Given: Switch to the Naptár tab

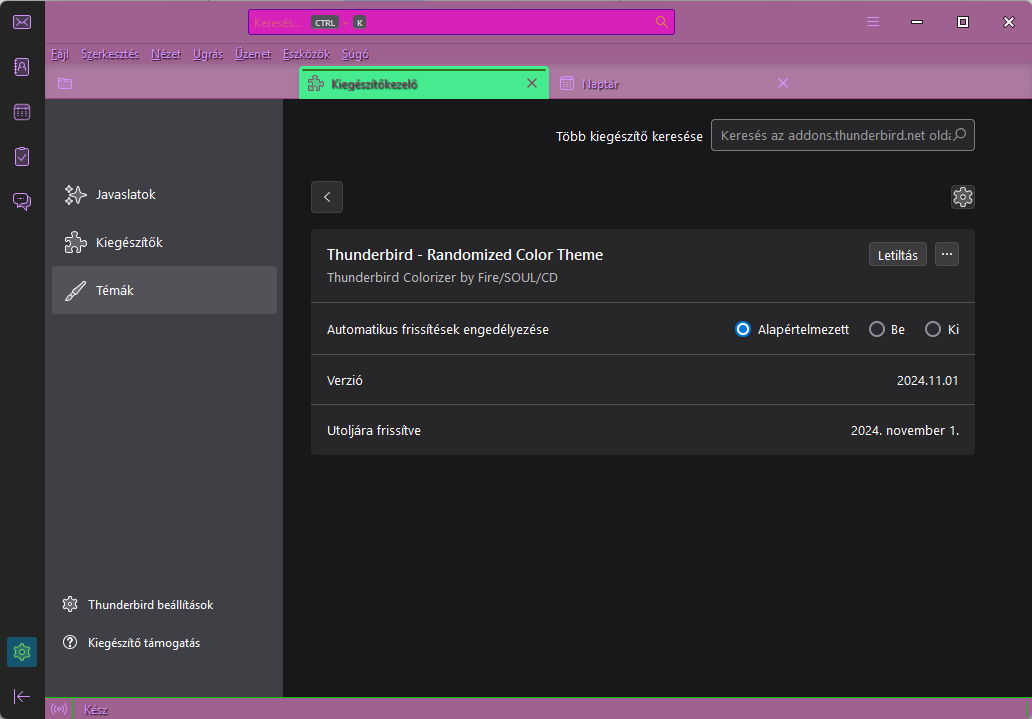Looking at the screenshot, I should click(675, 84).
